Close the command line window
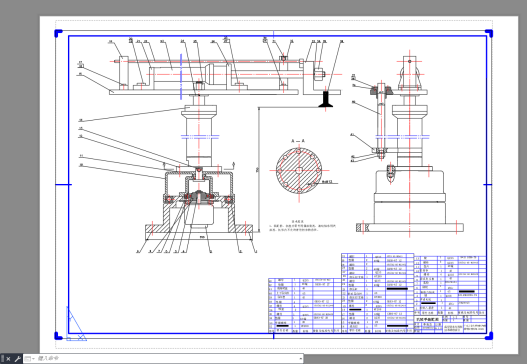Screen dimensions: 527x364 [x=8, y=359]
